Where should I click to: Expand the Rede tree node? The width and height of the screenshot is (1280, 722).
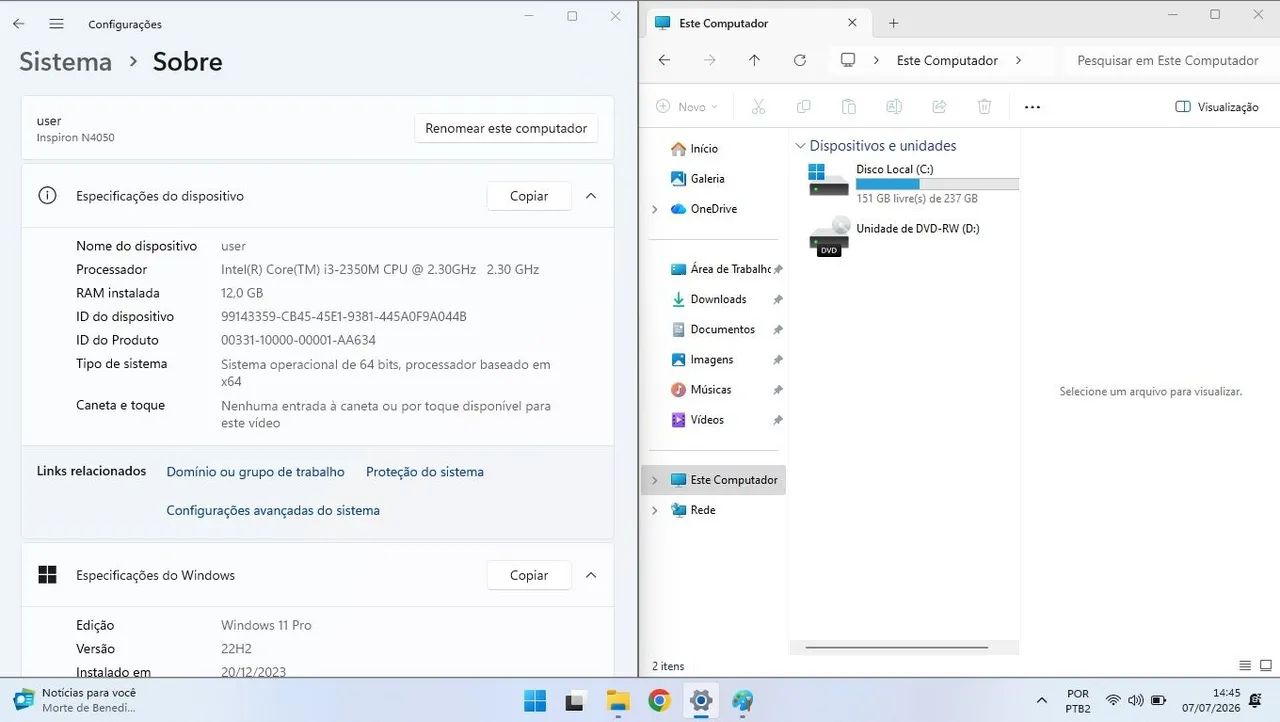655,510
